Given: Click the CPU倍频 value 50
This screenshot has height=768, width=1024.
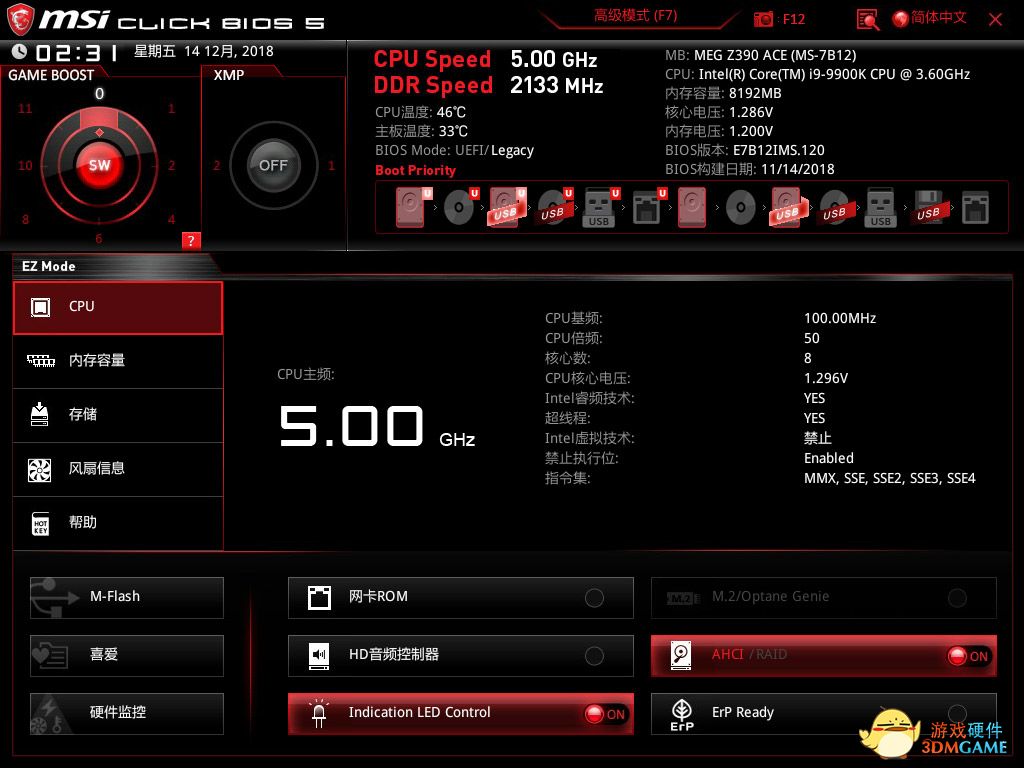Looking at the screenshot, I should (x=812, y=338).
